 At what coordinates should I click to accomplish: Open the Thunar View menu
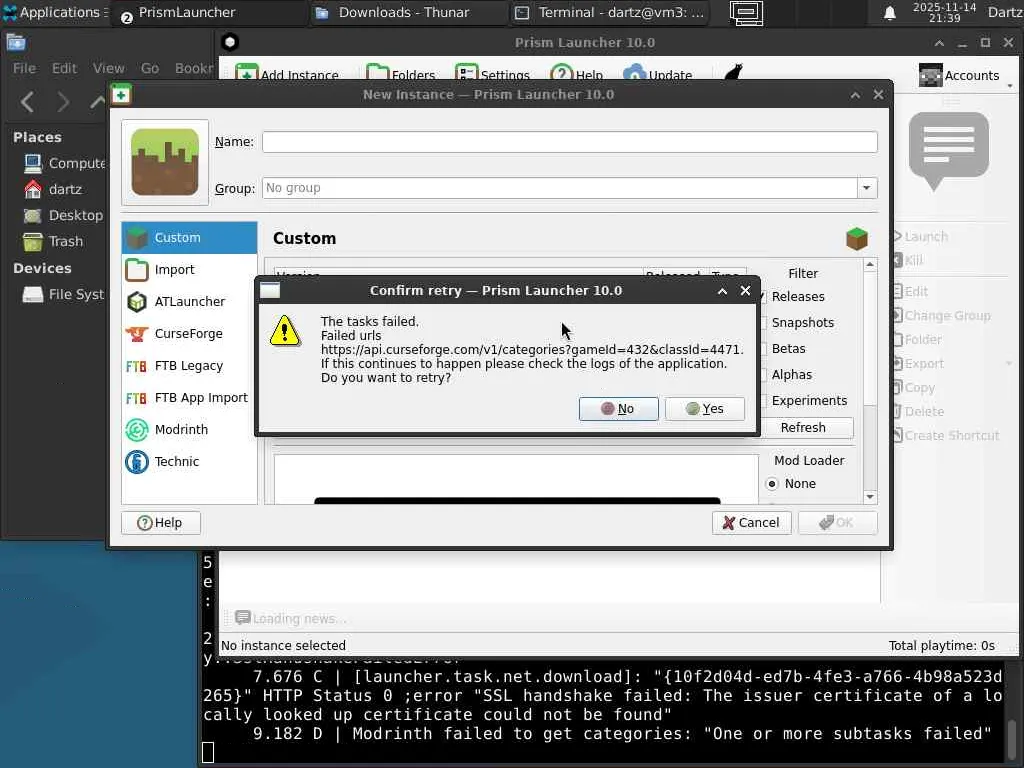pos(108,68)
